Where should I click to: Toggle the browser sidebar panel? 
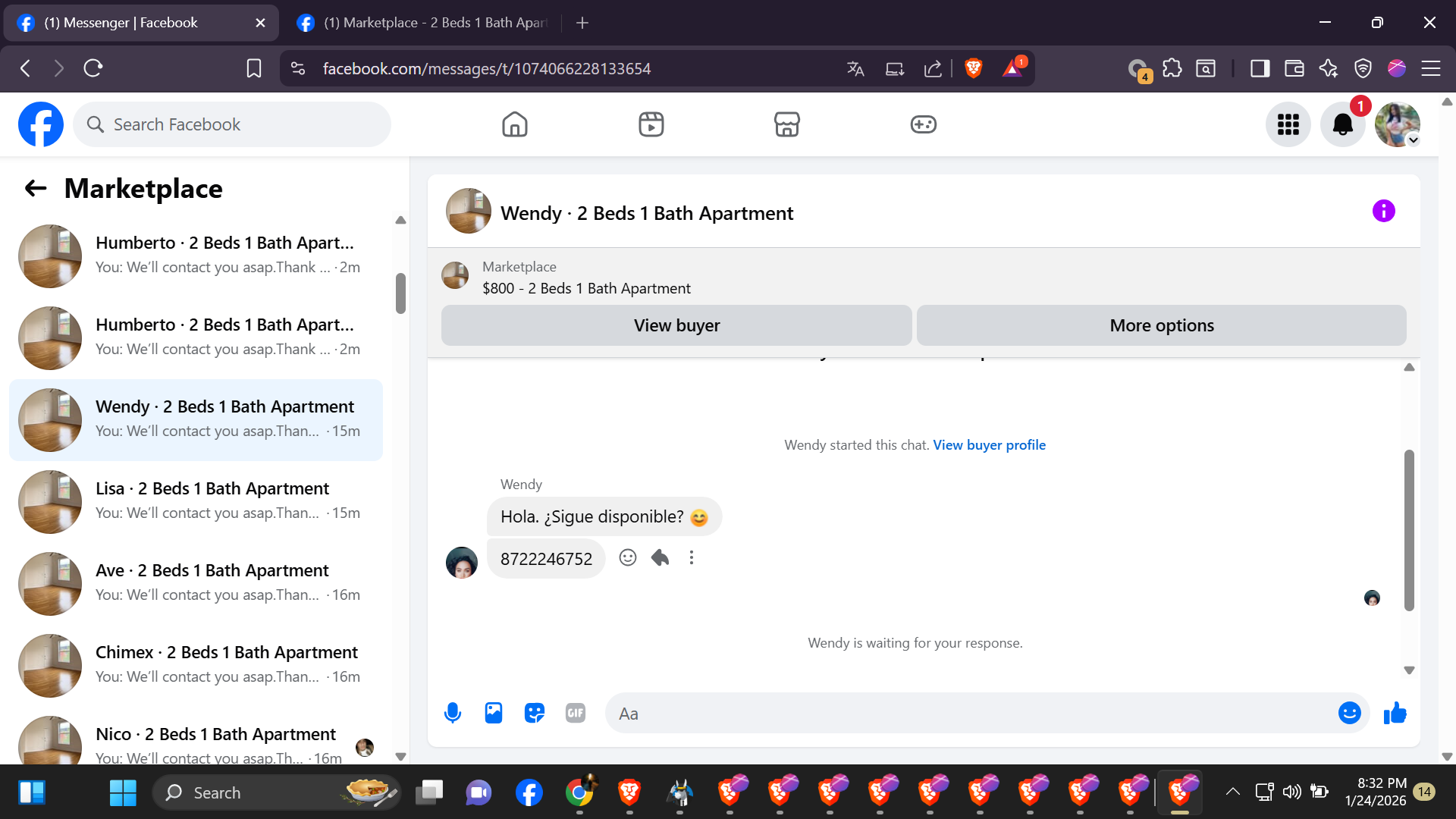pyautogui.click(x=1260, y=69)
